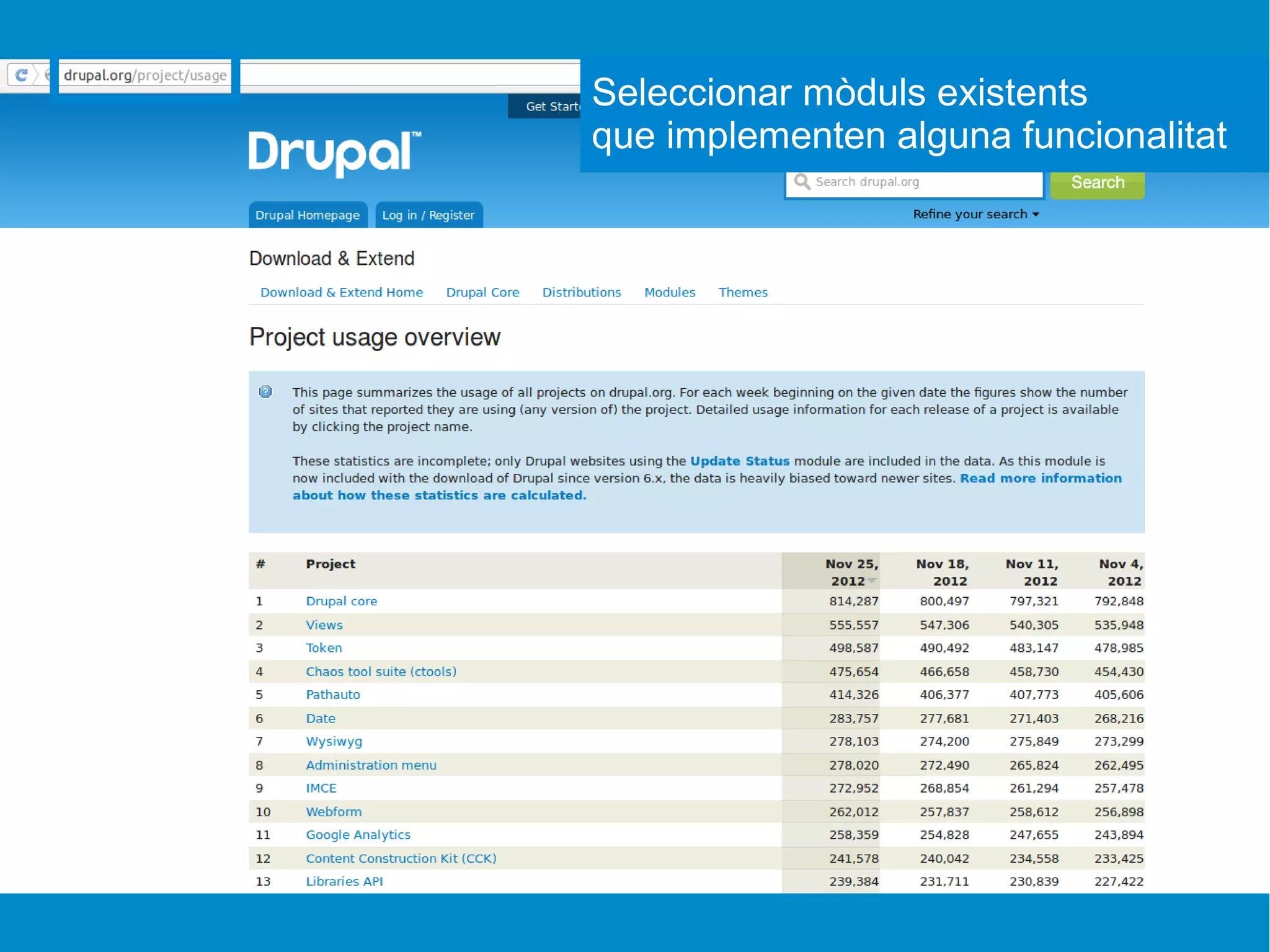Select the value 405,606 in Pathauto row
The height and width of the screenshot is (952, 1270).
click(x=1119, y=695)
